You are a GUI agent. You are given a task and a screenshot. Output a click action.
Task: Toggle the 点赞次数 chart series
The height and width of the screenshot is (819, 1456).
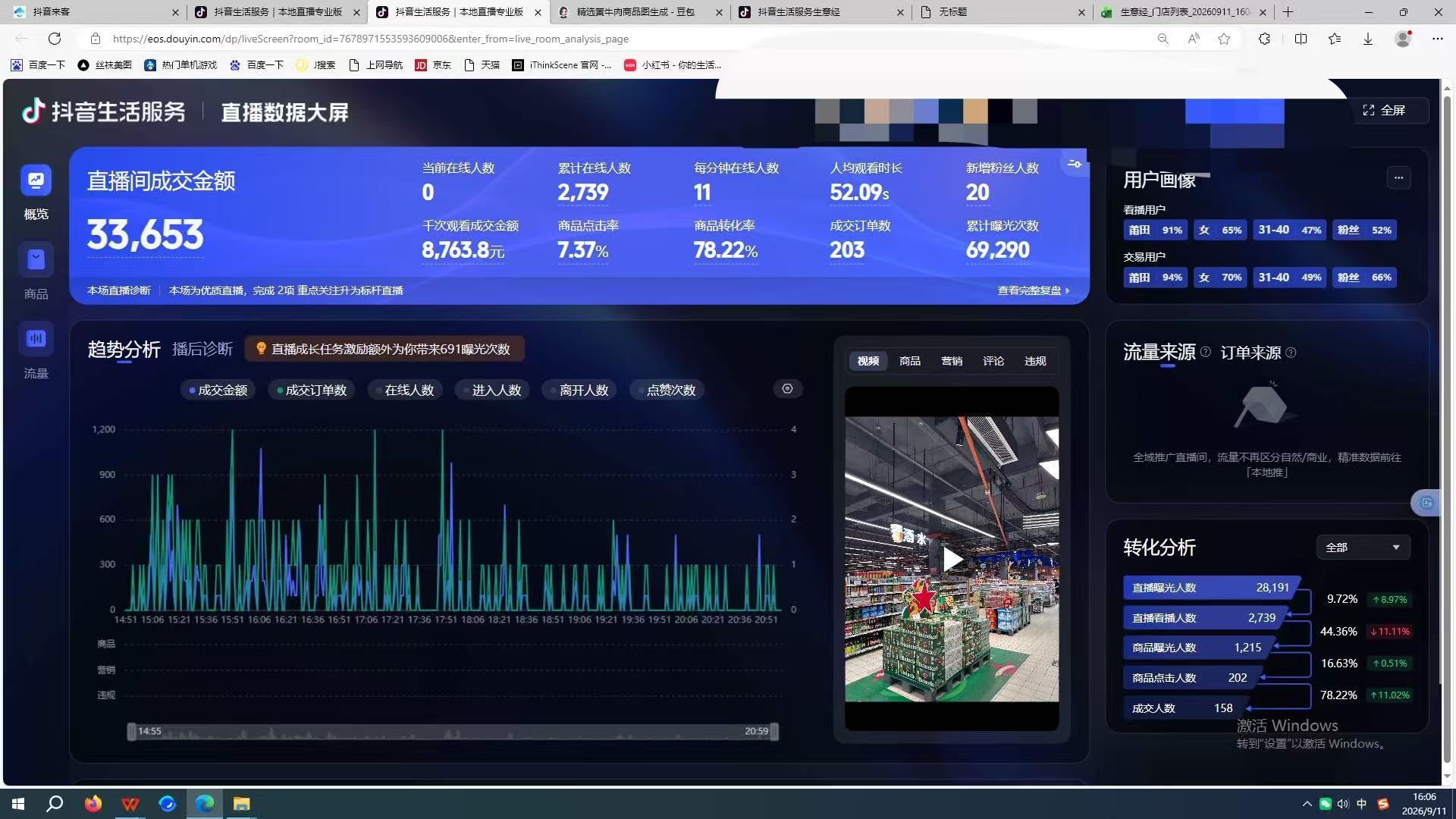[667, 391]
